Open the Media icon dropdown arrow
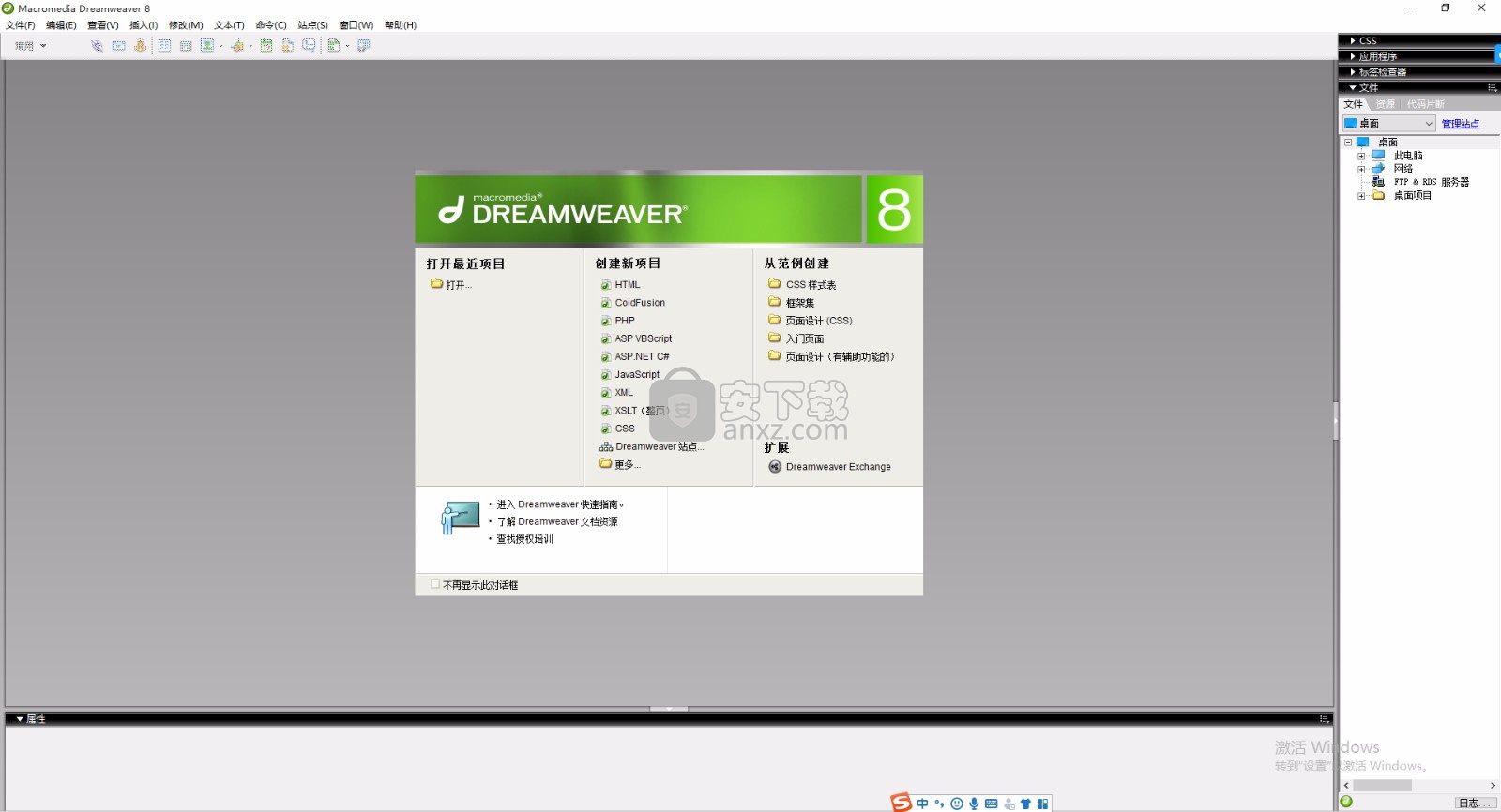This screenshot has width=1501, height=812. coord(250,46)
